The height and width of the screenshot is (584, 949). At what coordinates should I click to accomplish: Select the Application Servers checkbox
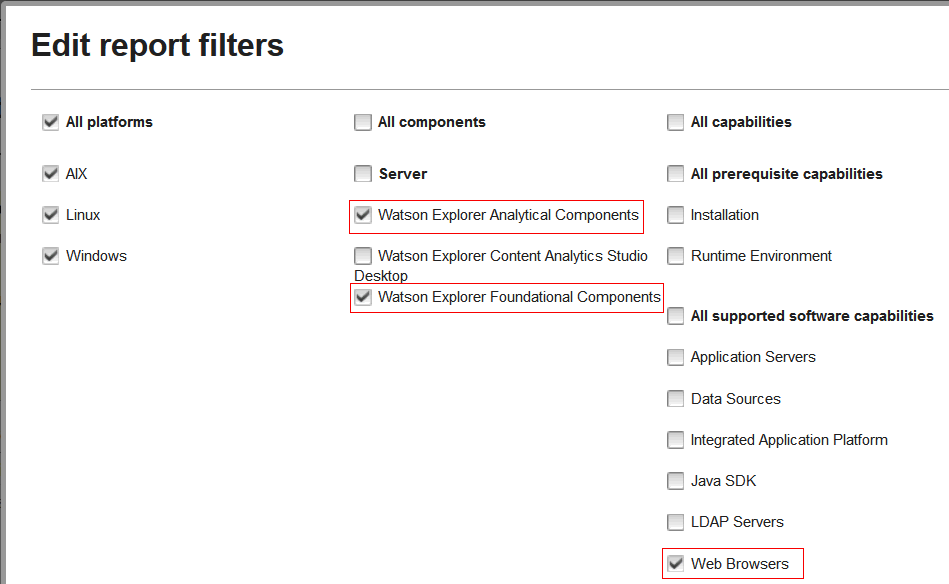675,357
